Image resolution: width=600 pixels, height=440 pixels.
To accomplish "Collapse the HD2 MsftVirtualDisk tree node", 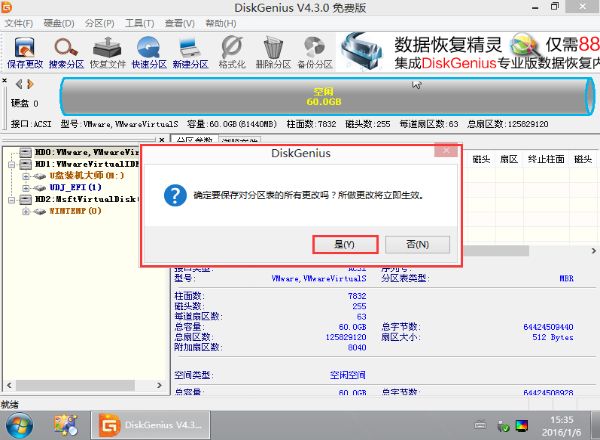I will point(12,199).
